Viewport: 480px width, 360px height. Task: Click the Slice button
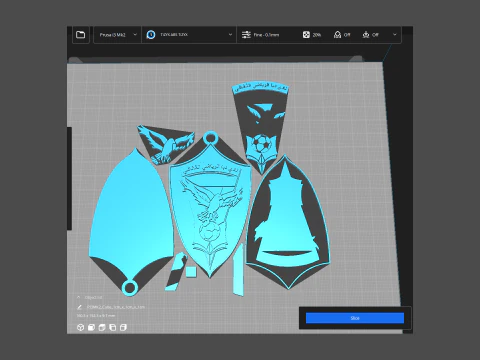355,318
